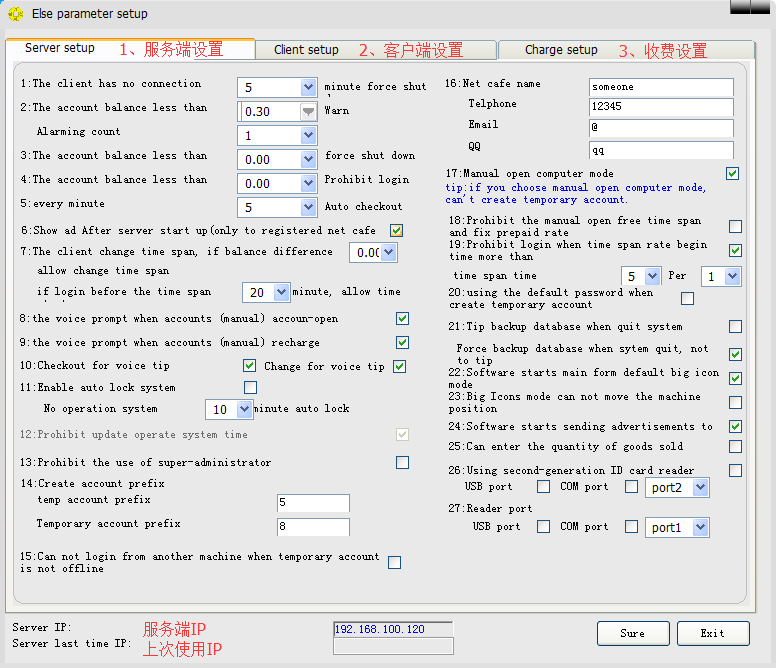Check Prohibit use of super-administrator
Screen dimensions: 776x668
402,462
